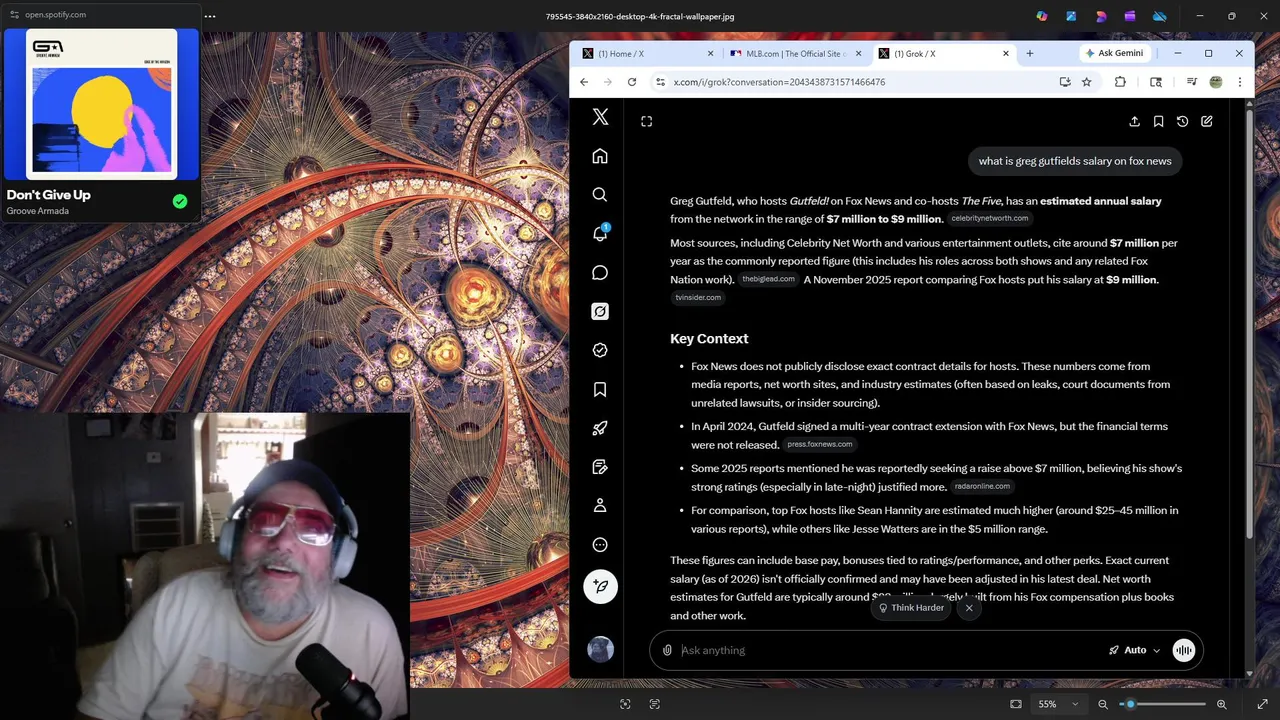1280x720 pixels.
Task: Open a new Chrome tab
Action: [1030, 53]
